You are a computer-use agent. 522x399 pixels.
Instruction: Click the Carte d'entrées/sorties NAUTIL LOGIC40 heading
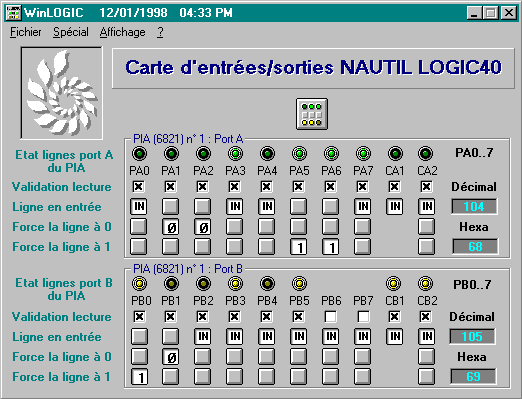313,68
